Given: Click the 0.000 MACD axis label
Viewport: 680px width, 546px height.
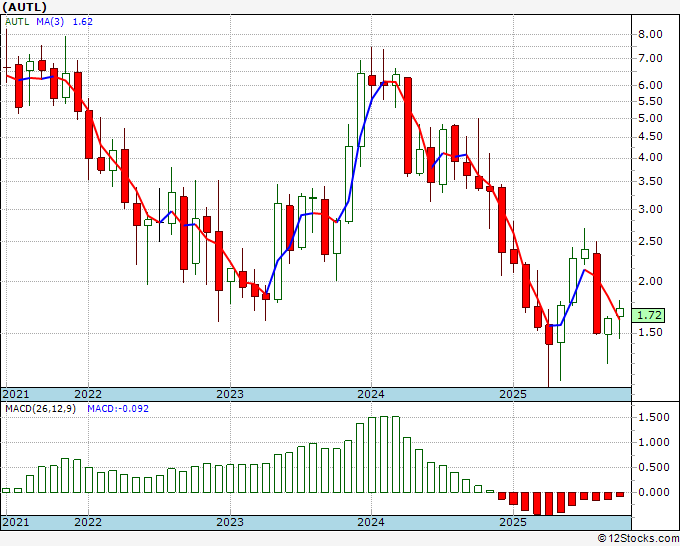Looking at the screenshot, I should coord(653,492).
